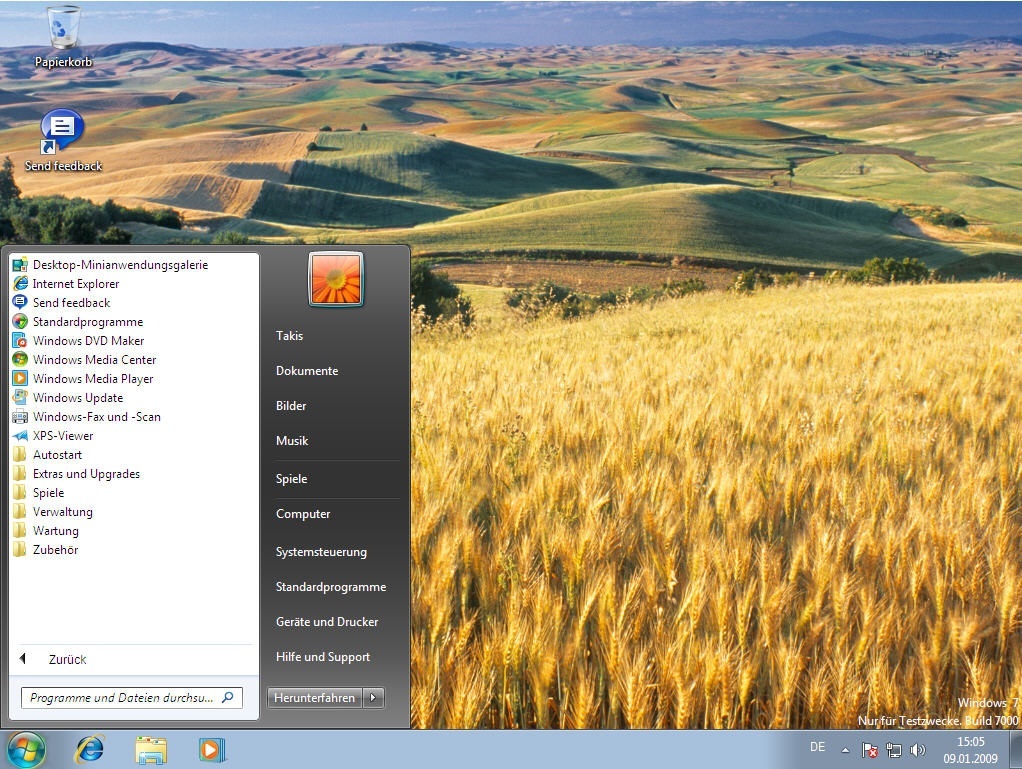Screen dimensions: 1022x769
Task: Open the volume control in the system tray
Action: [x=918, y=748]
